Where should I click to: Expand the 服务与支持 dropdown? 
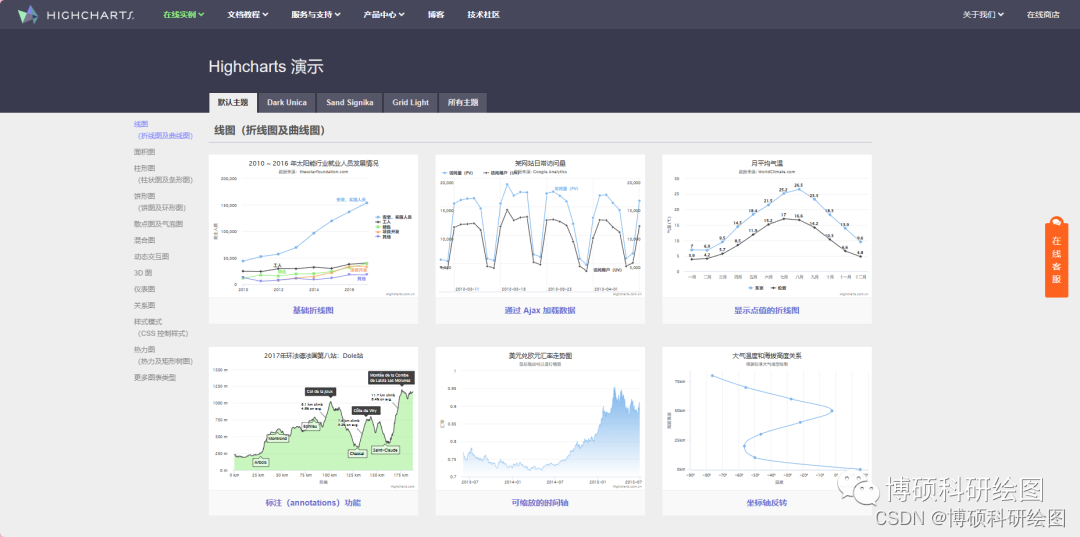(x=316, y=14)
